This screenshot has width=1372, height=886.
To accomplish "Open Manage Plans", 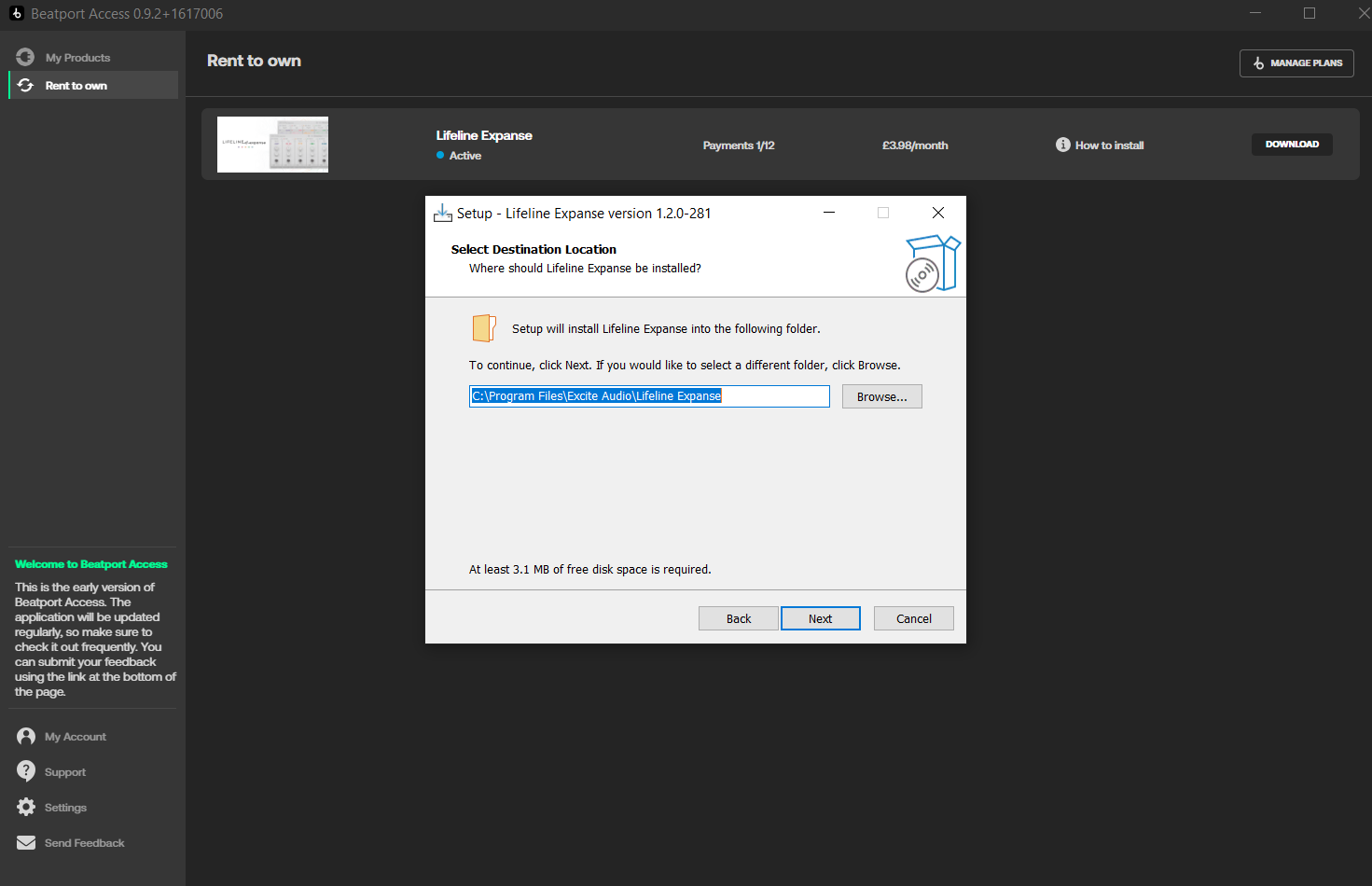I will (x=1296, y=63).
